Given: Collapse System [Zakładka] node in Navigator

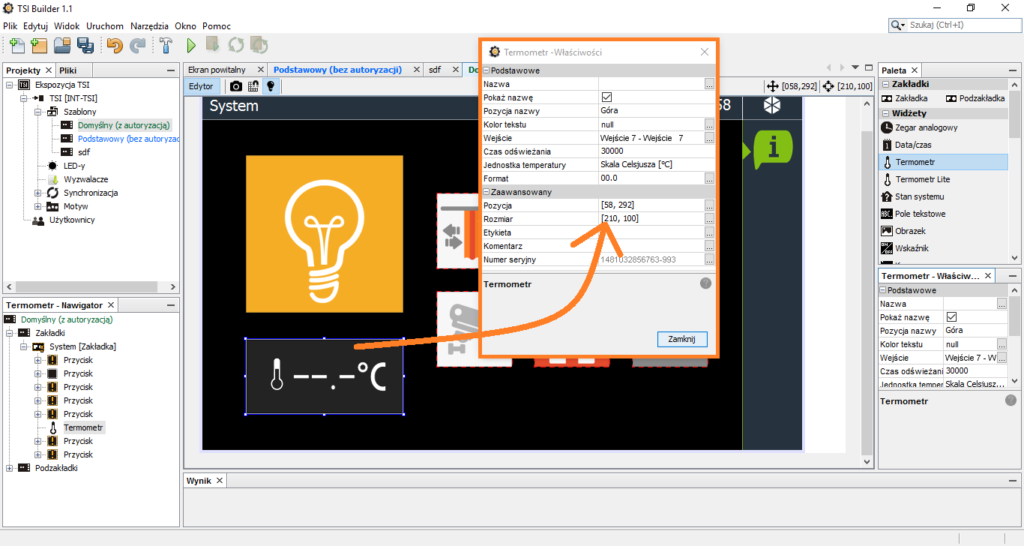Looking at the screenshot, I should pyautogui.click(x=24, y=347).
